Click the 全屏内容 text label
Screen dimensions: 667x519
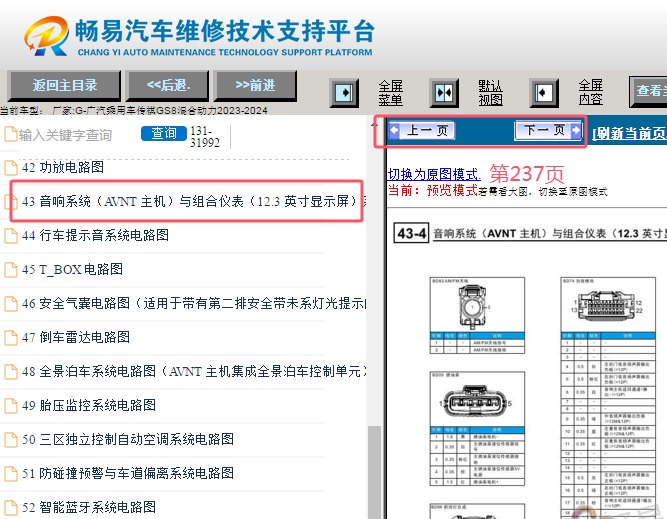click(590, 93)
